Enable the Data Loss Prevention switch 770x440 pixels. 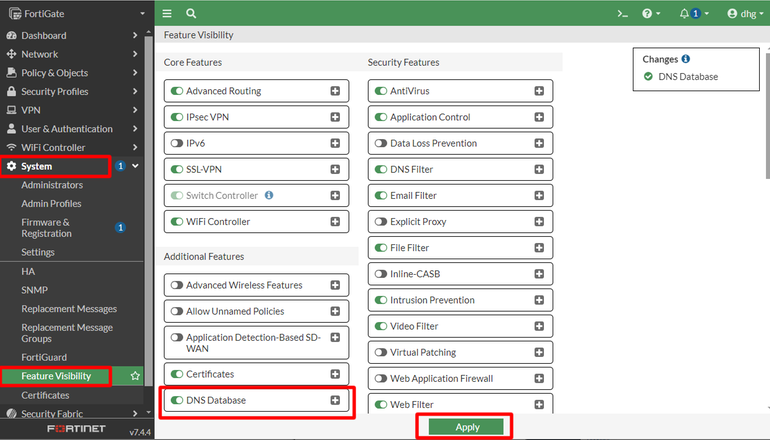click(x=381, y=143)
